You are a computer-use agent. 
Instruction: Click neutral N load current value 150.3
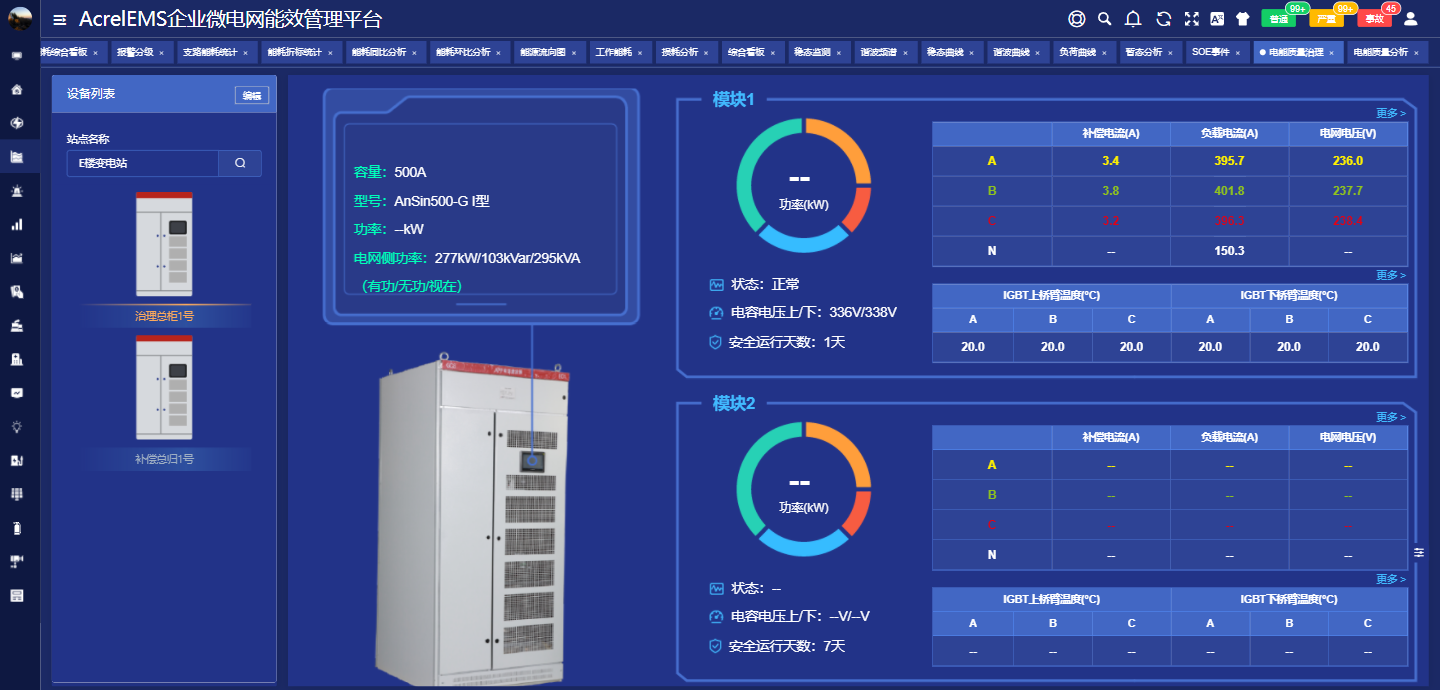tap(1229, 251)
